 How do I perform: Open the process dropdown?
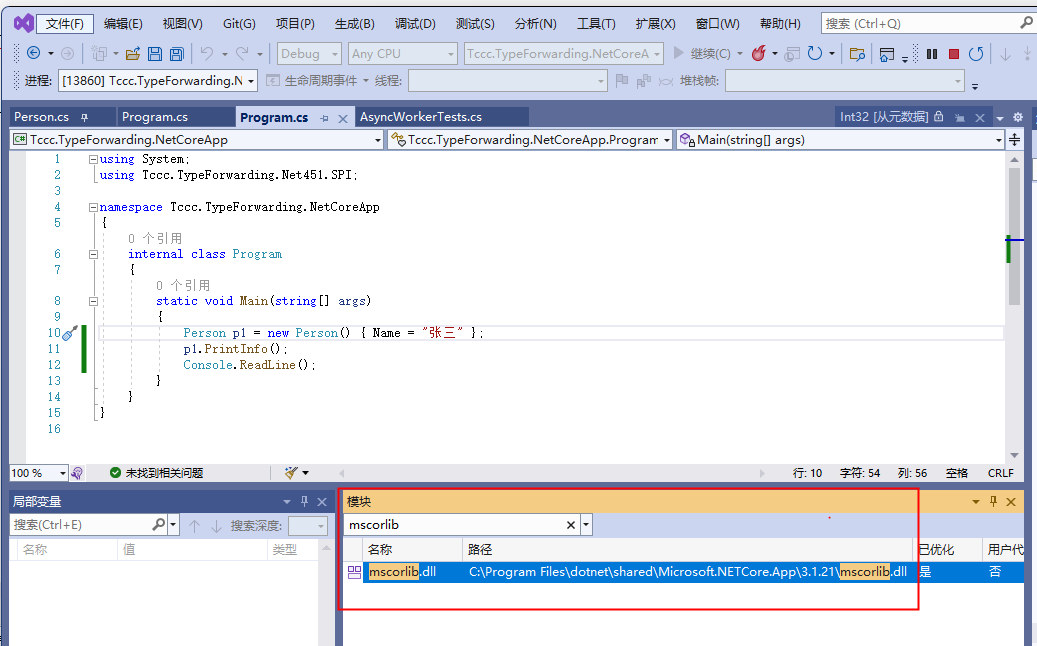[x=251, y=81]
